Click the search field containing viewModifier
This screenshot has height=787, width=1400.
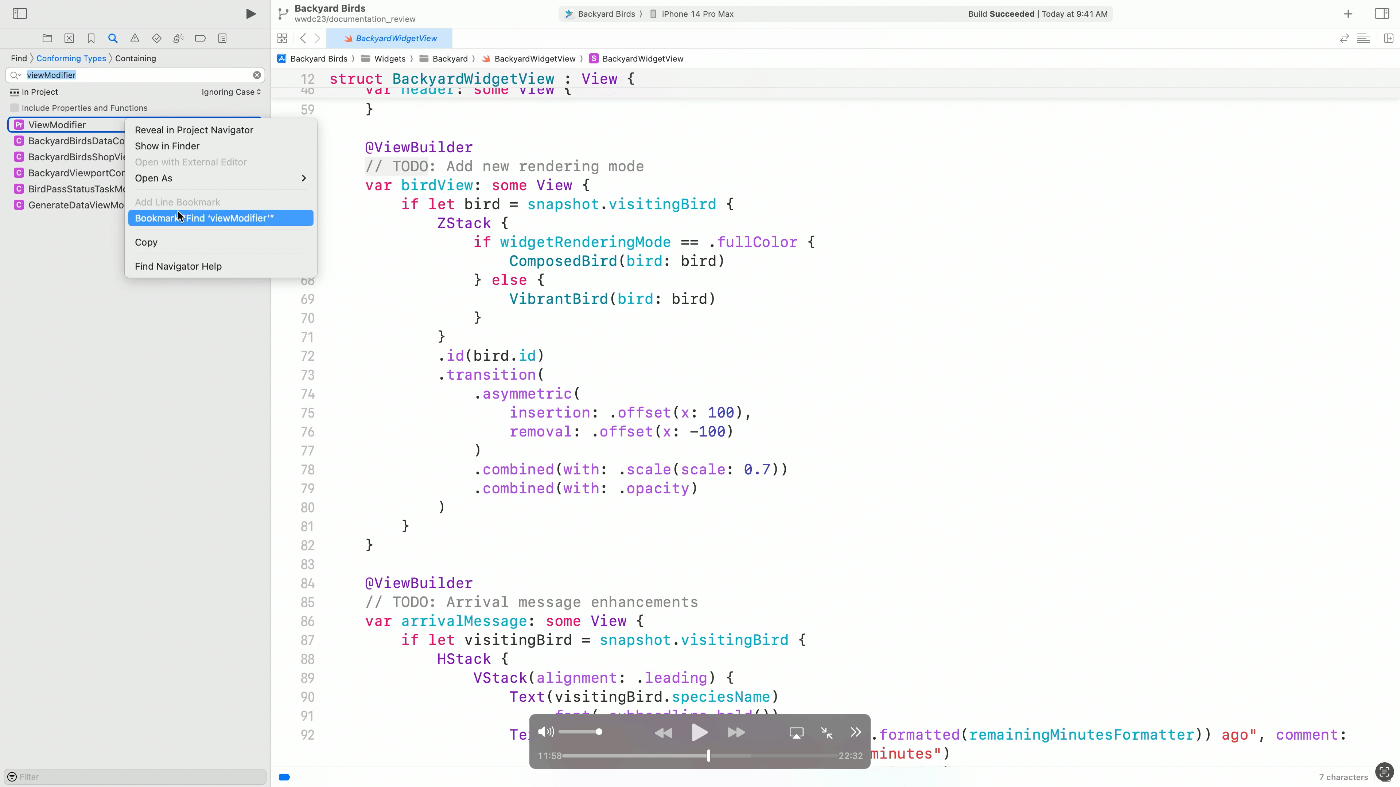135,75
